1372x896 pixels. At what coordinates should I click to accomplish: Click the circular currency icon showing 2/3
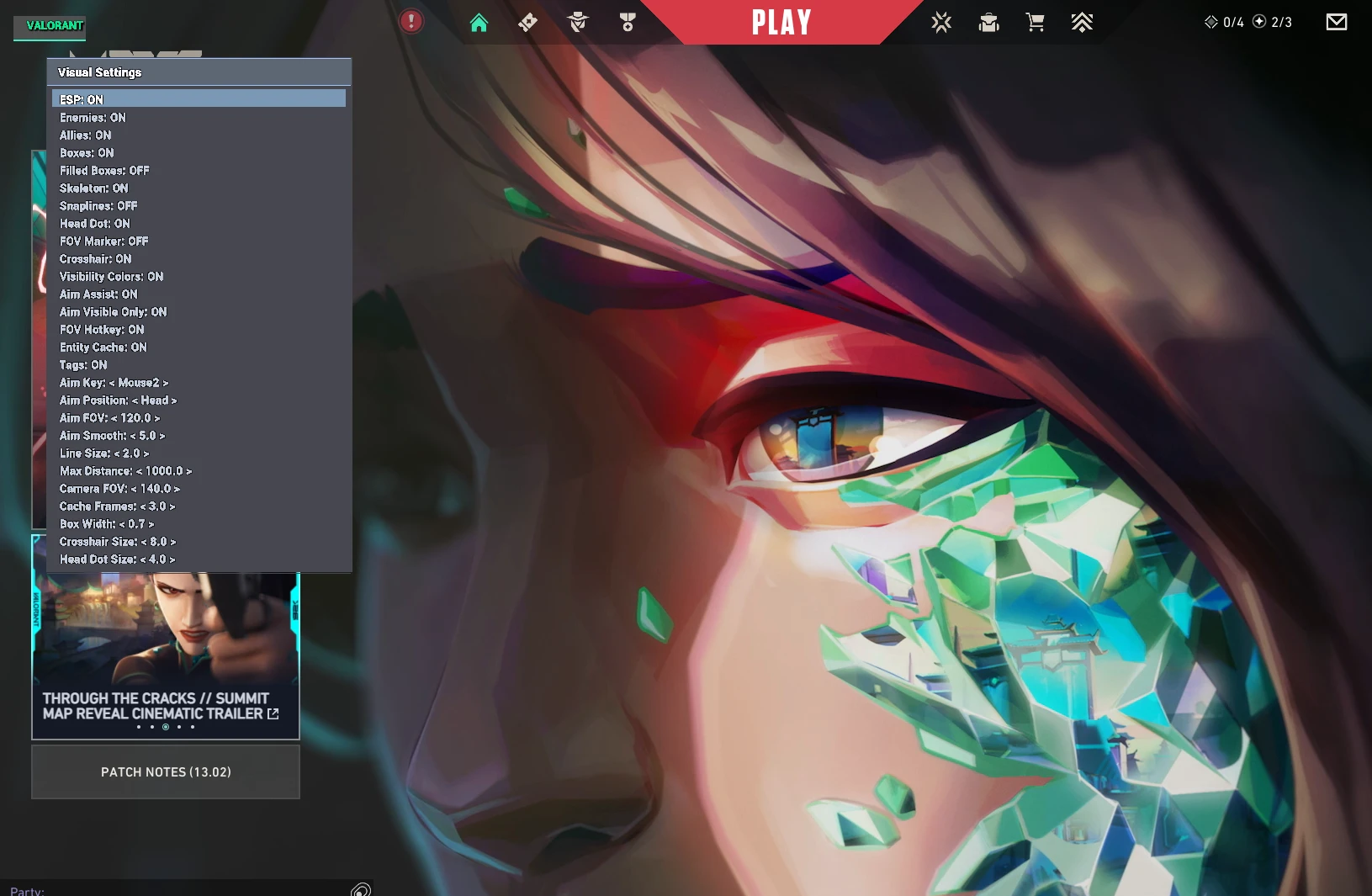pos(1259,22)
